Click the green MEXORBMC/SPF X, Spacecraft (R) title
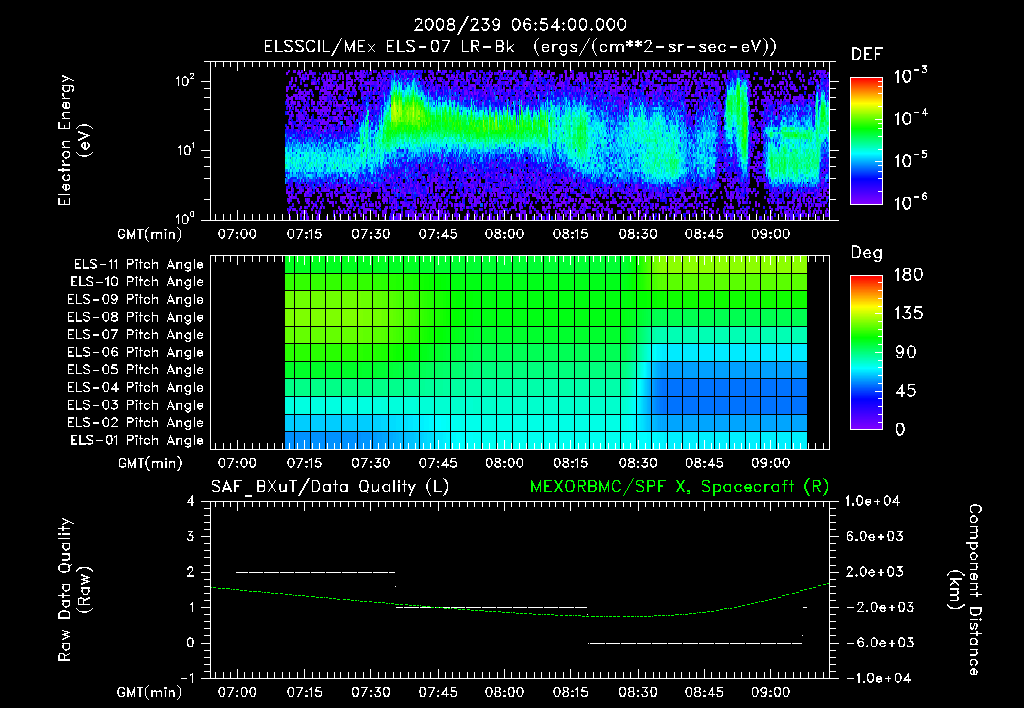Screen dimensions: 1024x708 [679, 487]
